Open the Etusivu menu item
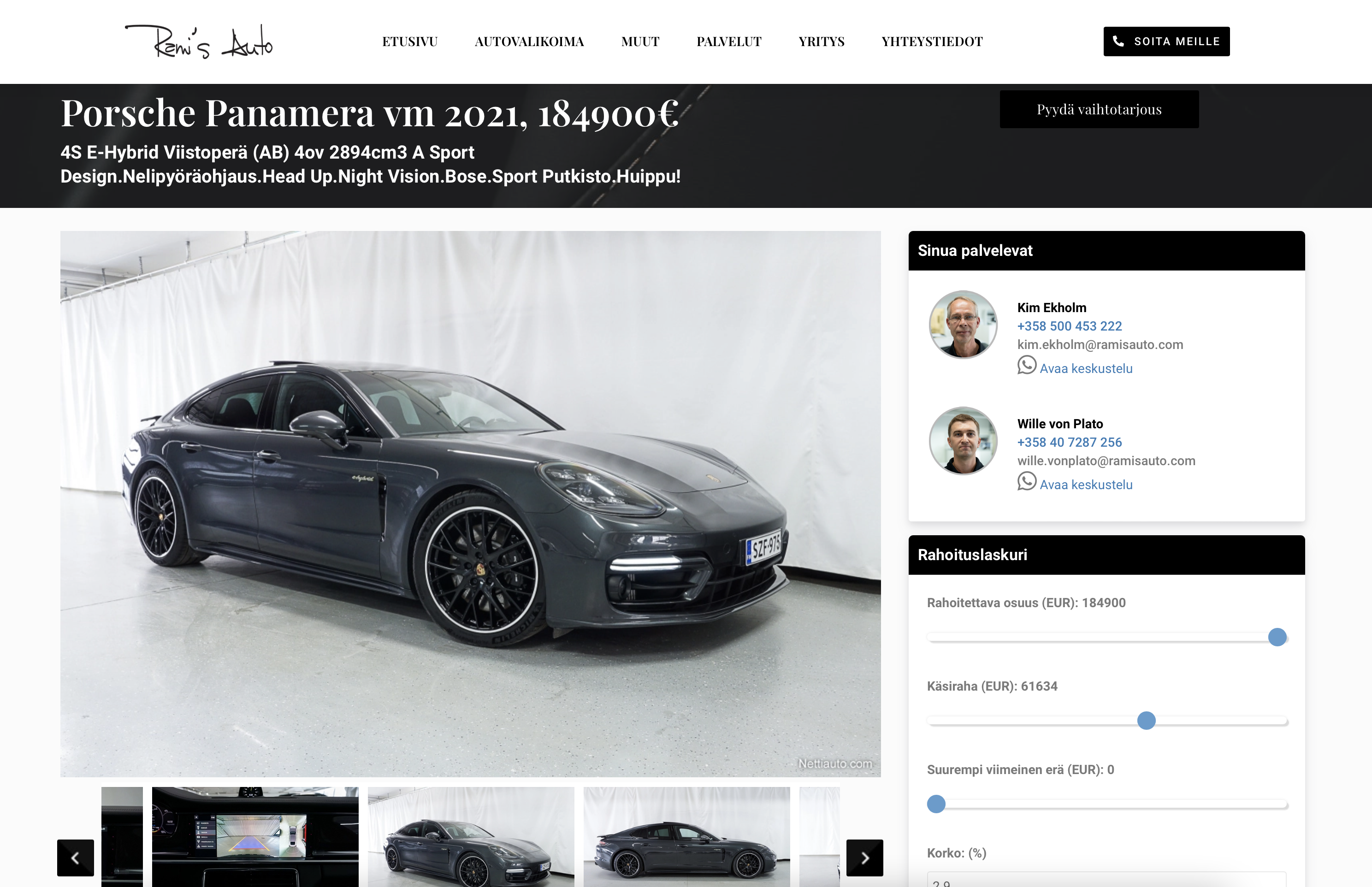Screen dimensions: 1372x887 tap(409, 41)
